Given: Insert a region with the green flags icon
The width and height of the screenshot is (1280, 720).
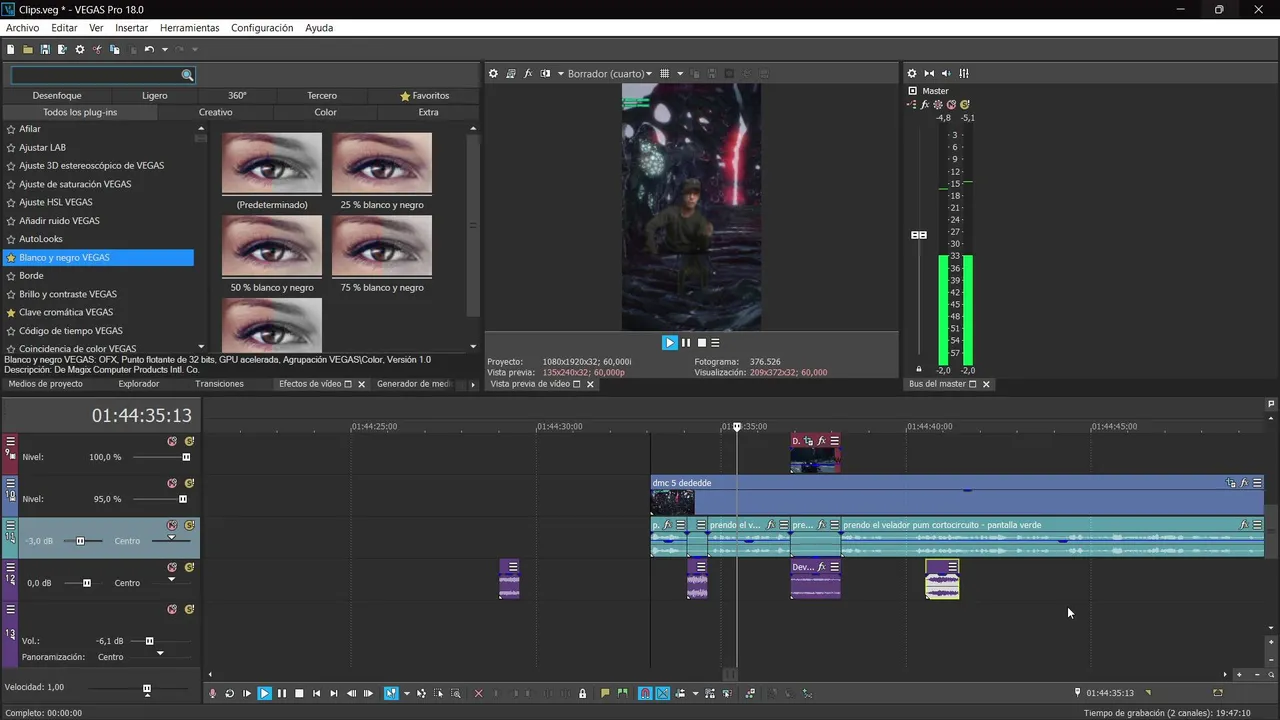Looking at the screenshot, I should [x=622, y=693].
